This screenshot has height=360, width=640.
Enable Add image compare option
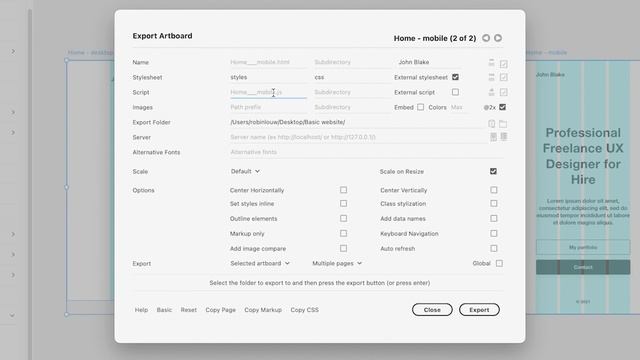(343, 248)
